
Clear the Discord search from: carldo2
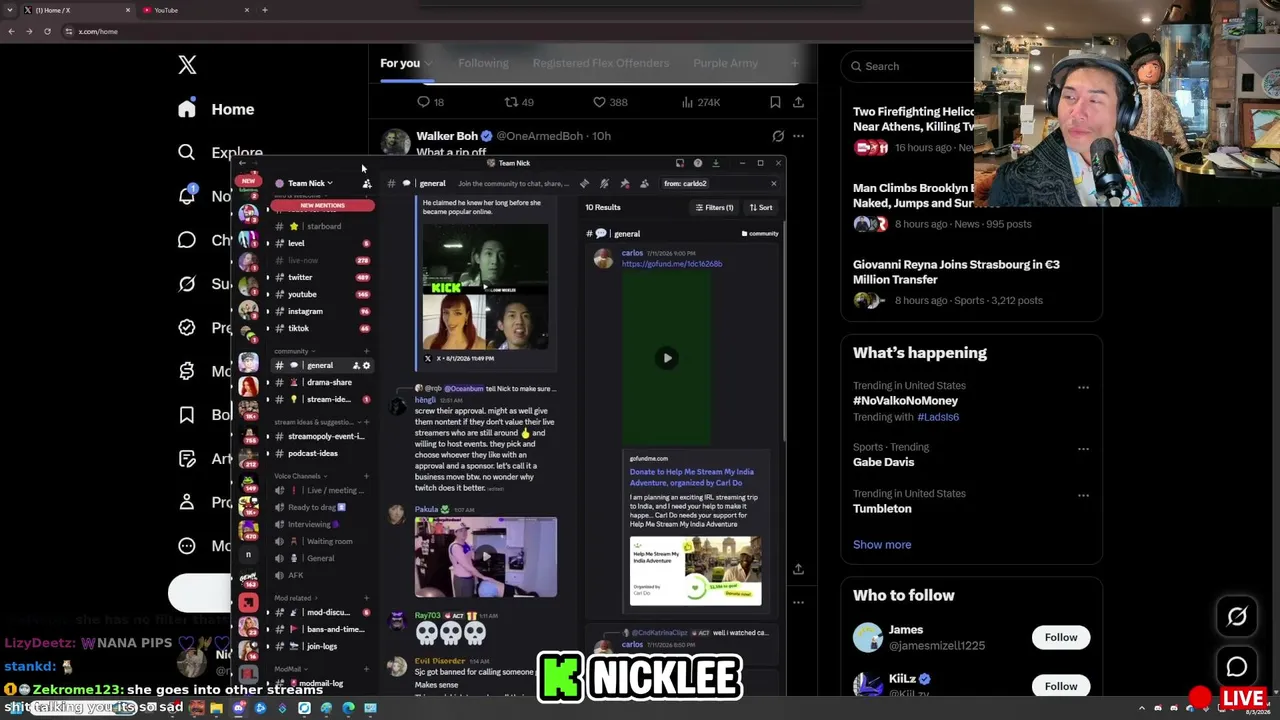(x=773, y=184)
